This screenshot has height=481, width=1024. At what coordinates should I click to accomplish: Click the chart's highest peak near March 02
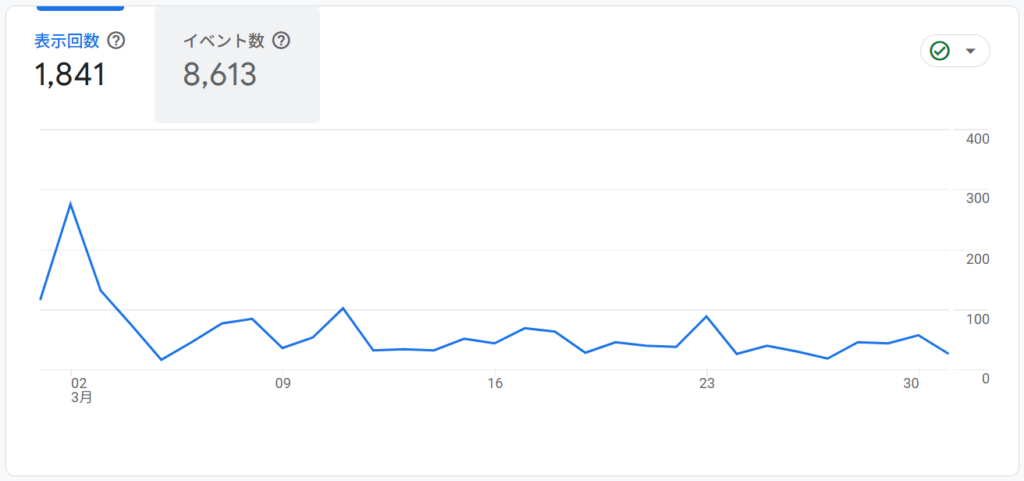70,204
